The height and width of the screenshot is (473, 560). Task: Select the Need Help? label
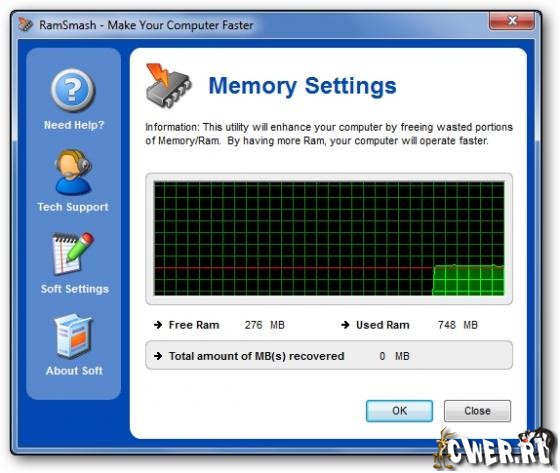74,125
